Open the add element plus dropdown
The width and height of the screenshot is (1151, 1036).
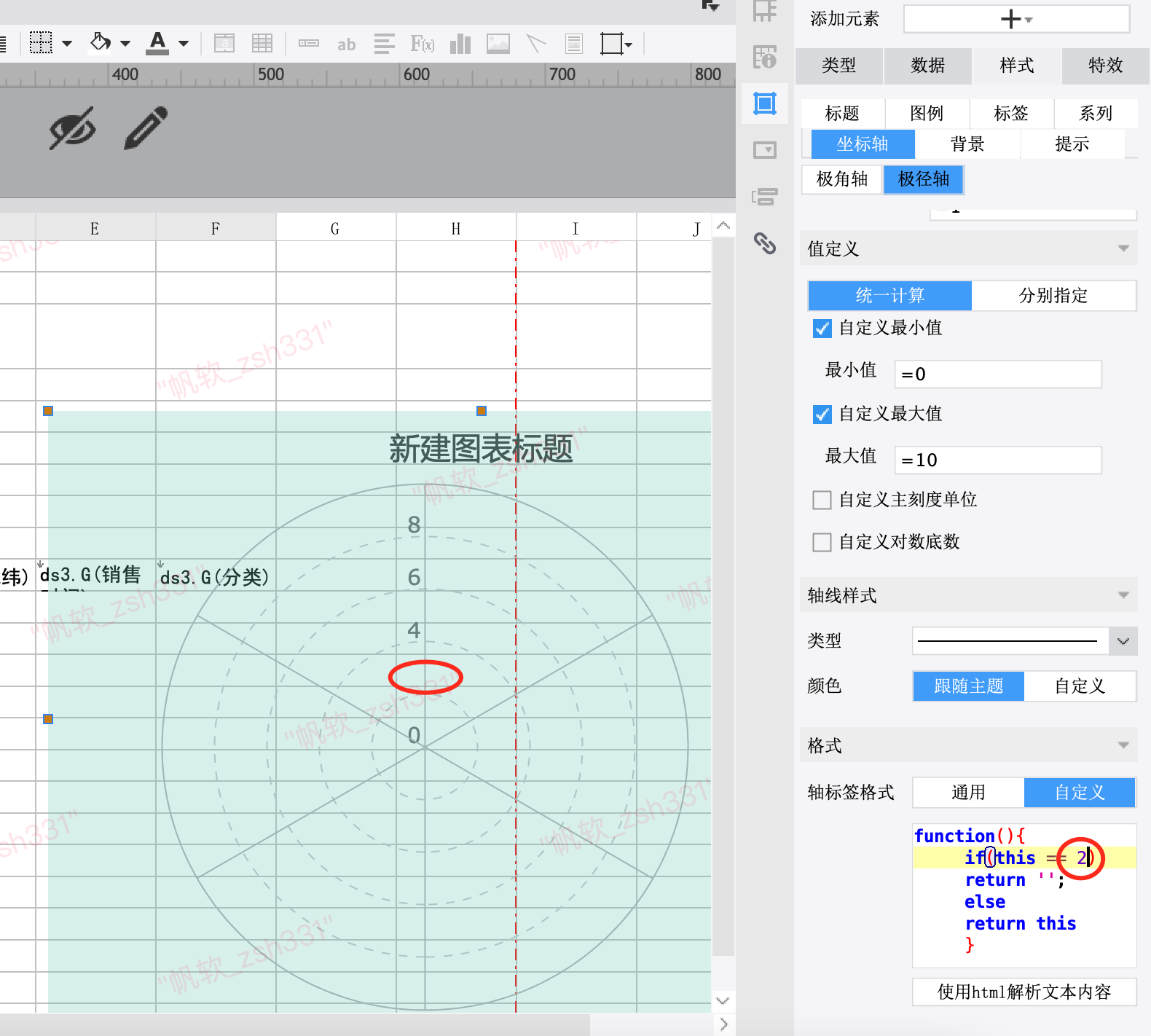point(1016,19)
